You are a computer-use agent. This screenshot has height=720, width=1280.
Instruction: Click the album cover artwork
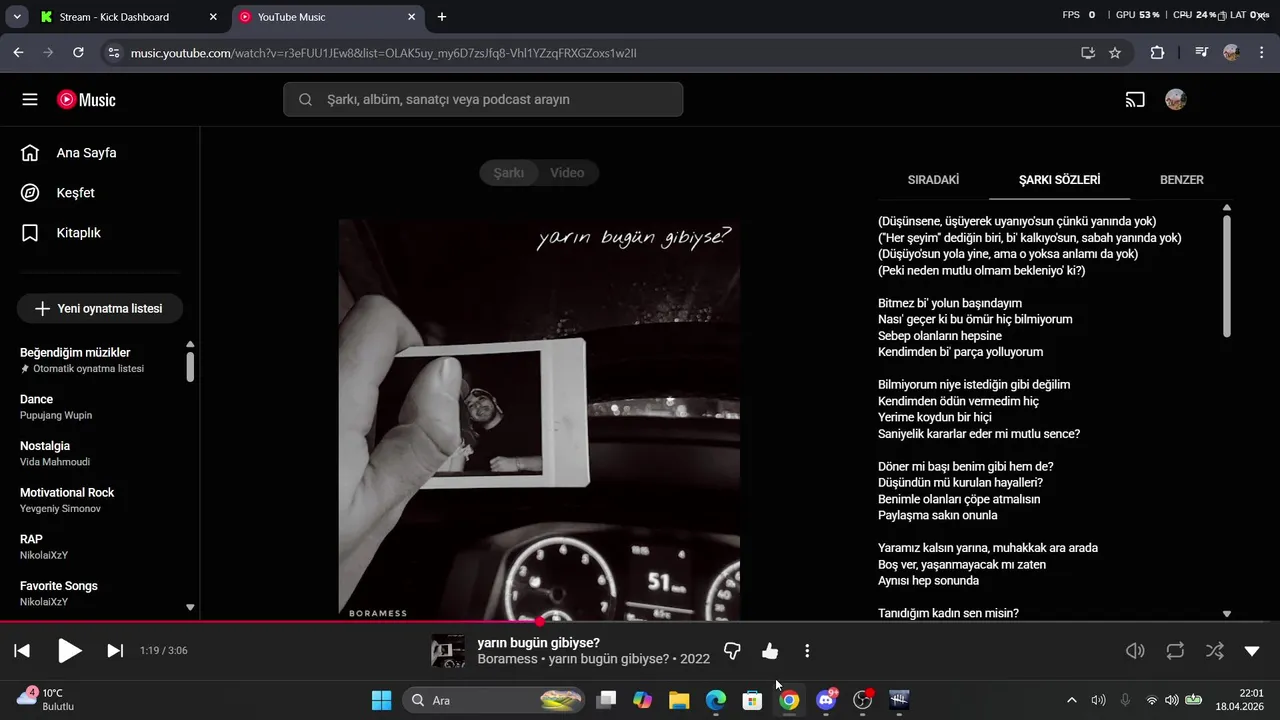539,420
